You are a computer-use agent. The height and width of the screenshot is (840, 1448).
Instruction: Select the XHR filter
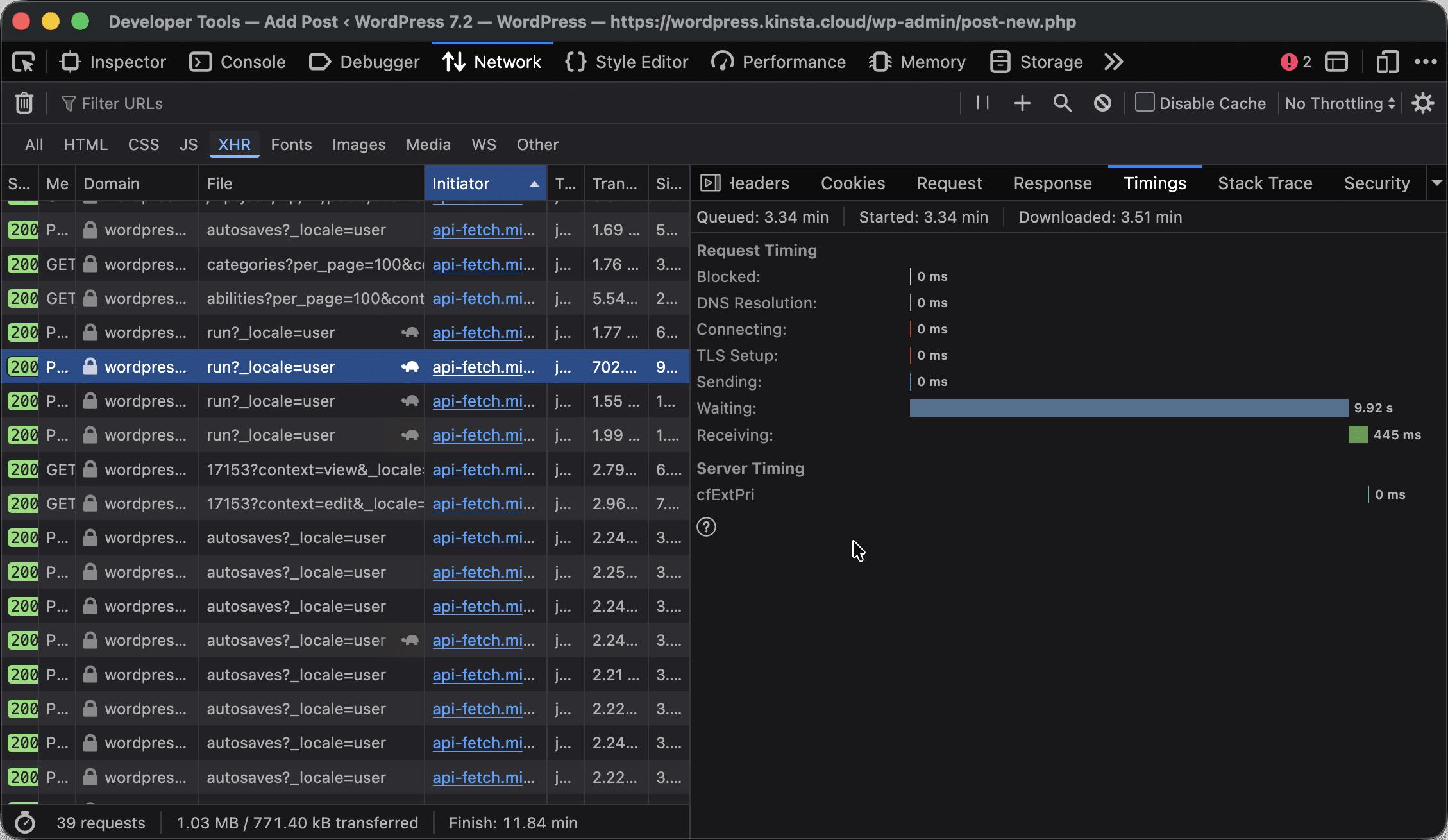(x=234, y=144)
